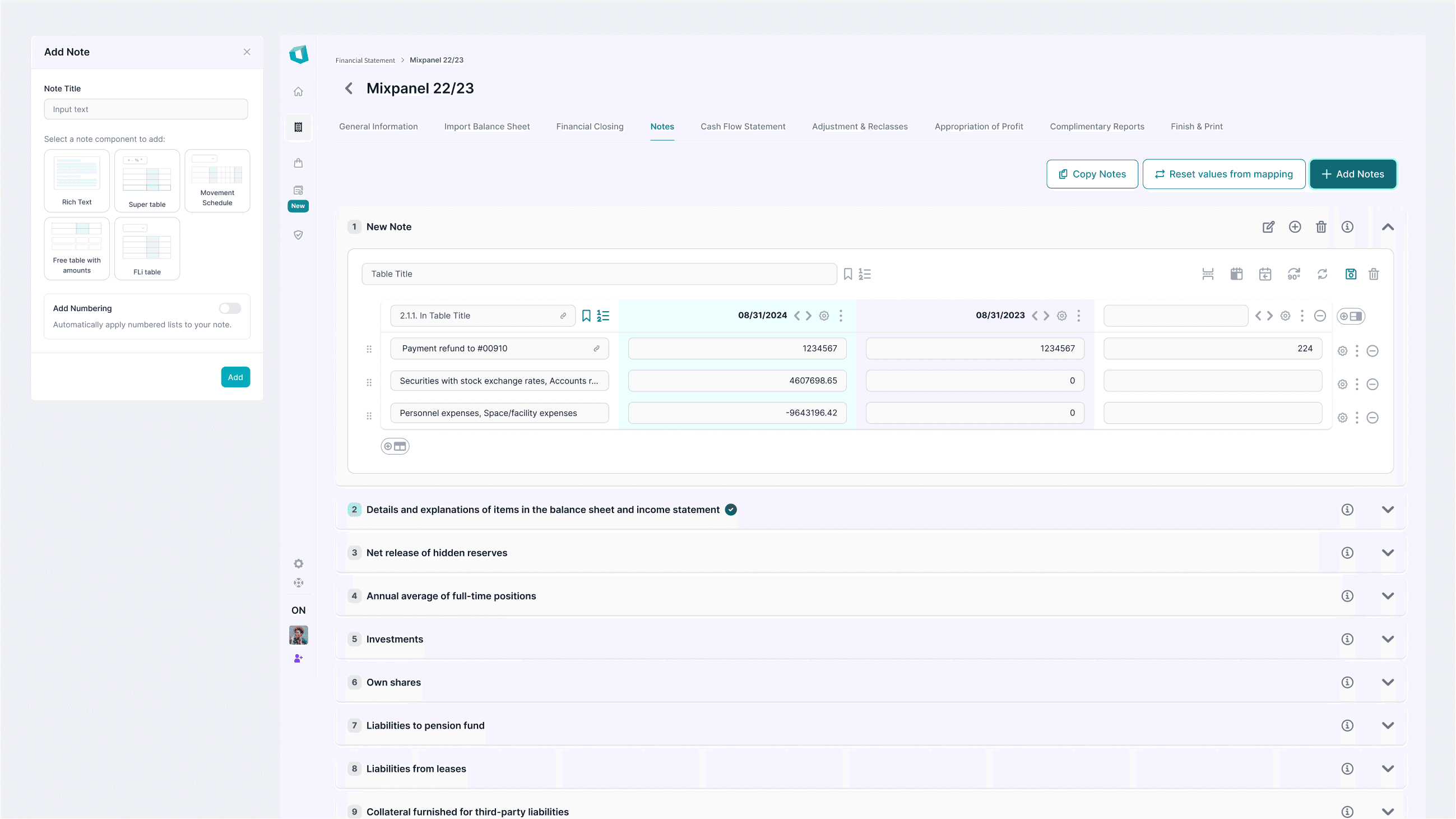This screenshot has width=1456, height=819.
Task: Click the Copy Notes button
Action: coord(1092,174)
